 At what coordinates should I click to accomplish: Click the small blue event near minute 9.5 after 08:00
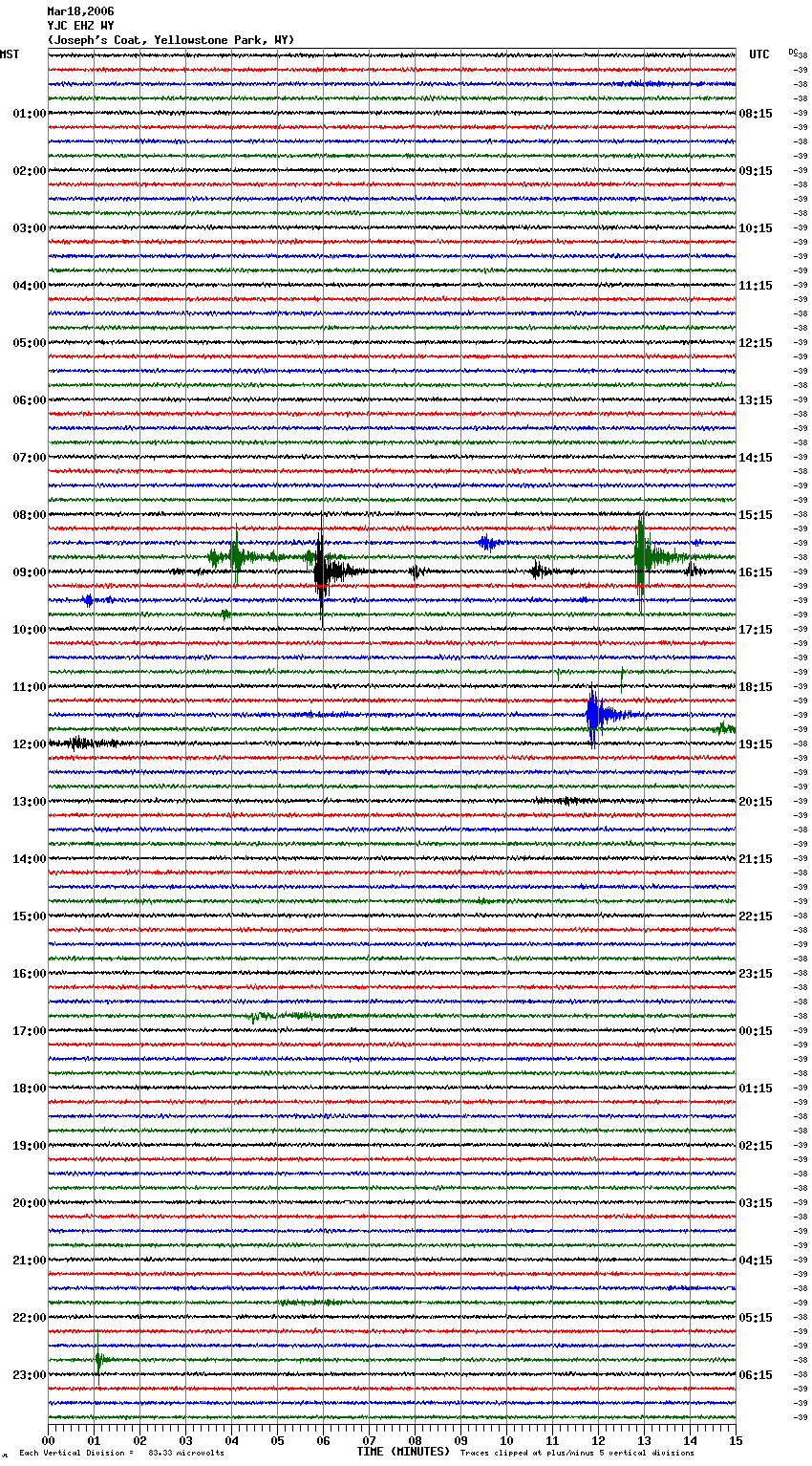489,543
